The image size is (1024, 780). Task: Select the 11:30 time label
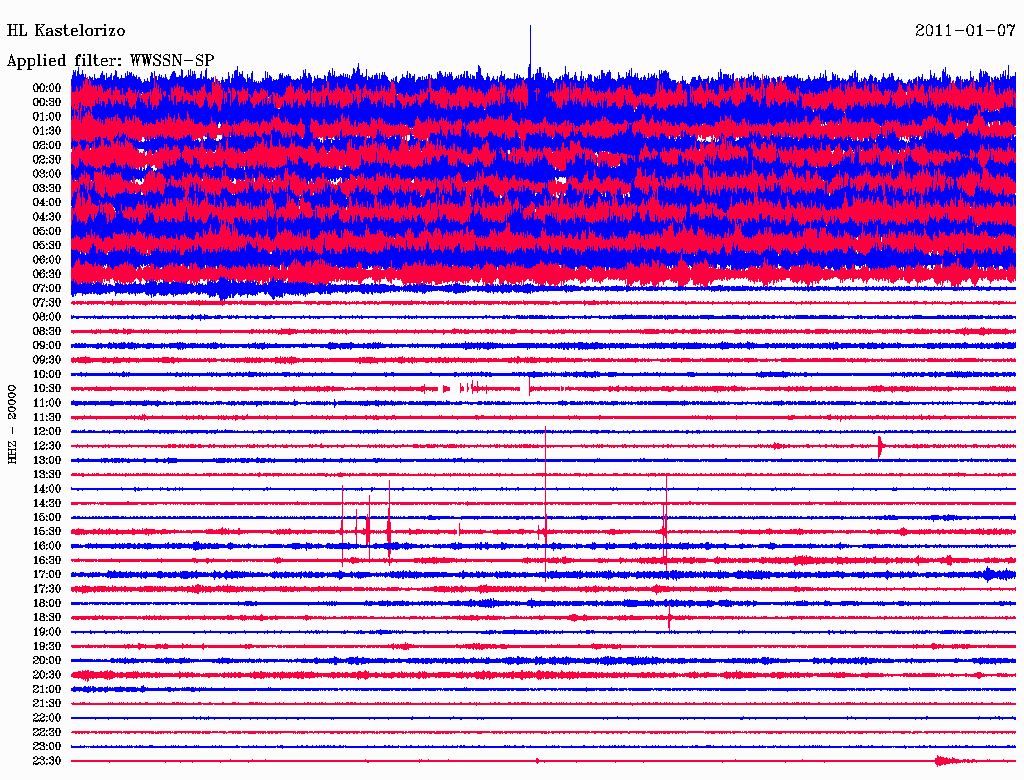[x=47, y=417]
